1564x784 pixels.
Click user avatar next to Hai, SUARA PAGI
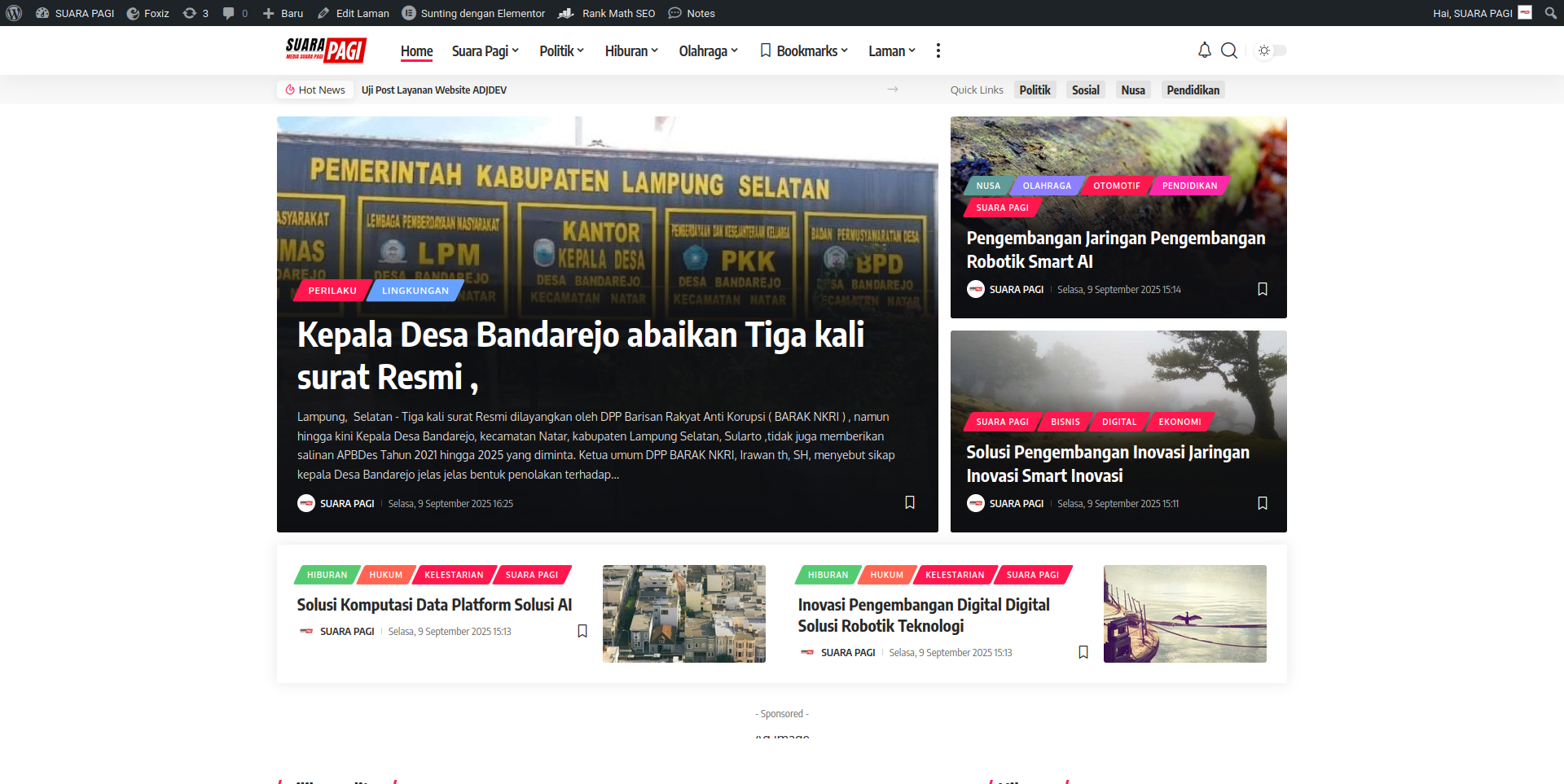[x=1525, y=13]
